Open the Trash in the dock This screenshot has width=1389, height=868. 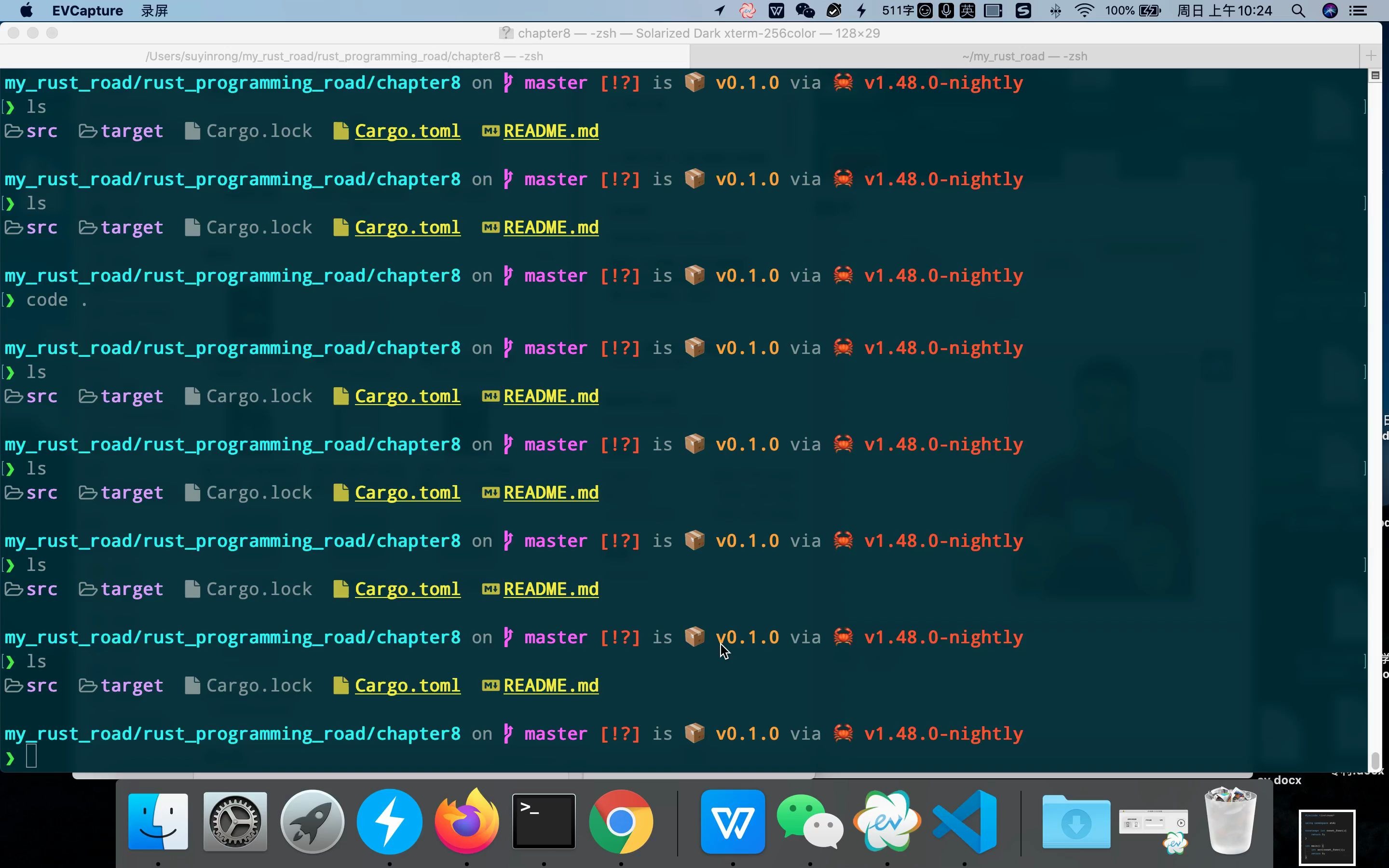[1230, 822]
